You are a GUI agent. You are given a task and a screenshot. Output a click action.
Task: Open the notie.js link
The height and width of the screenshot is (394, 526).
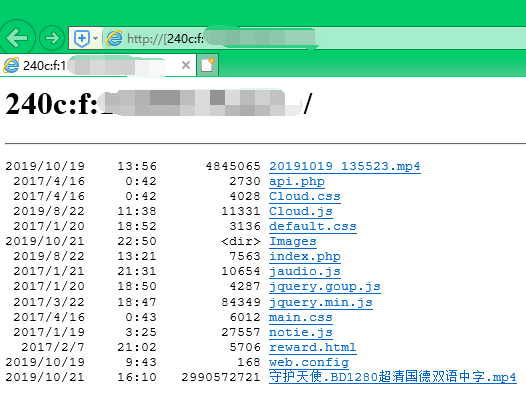click(301, 332)
